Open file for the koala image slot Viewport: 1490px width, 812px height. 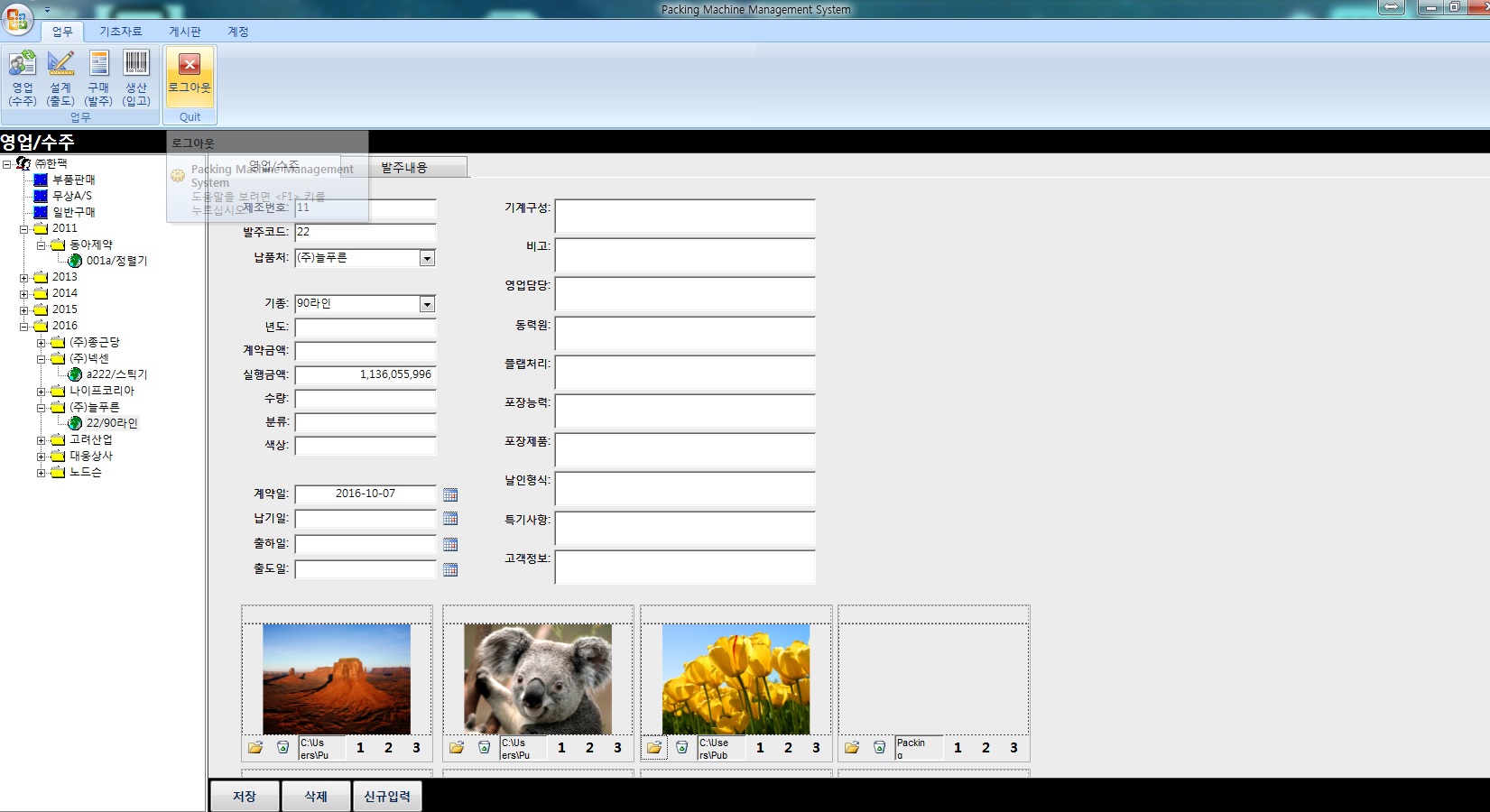[457, 748]
